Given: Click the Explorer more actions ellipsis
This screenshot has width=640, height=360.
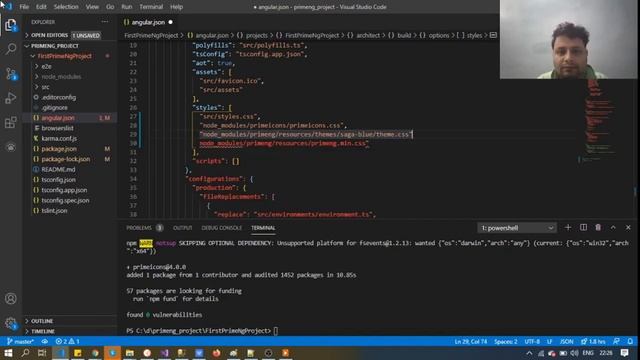Looking at the screenshot, I should pyautogui.click(x=105, y=22).
